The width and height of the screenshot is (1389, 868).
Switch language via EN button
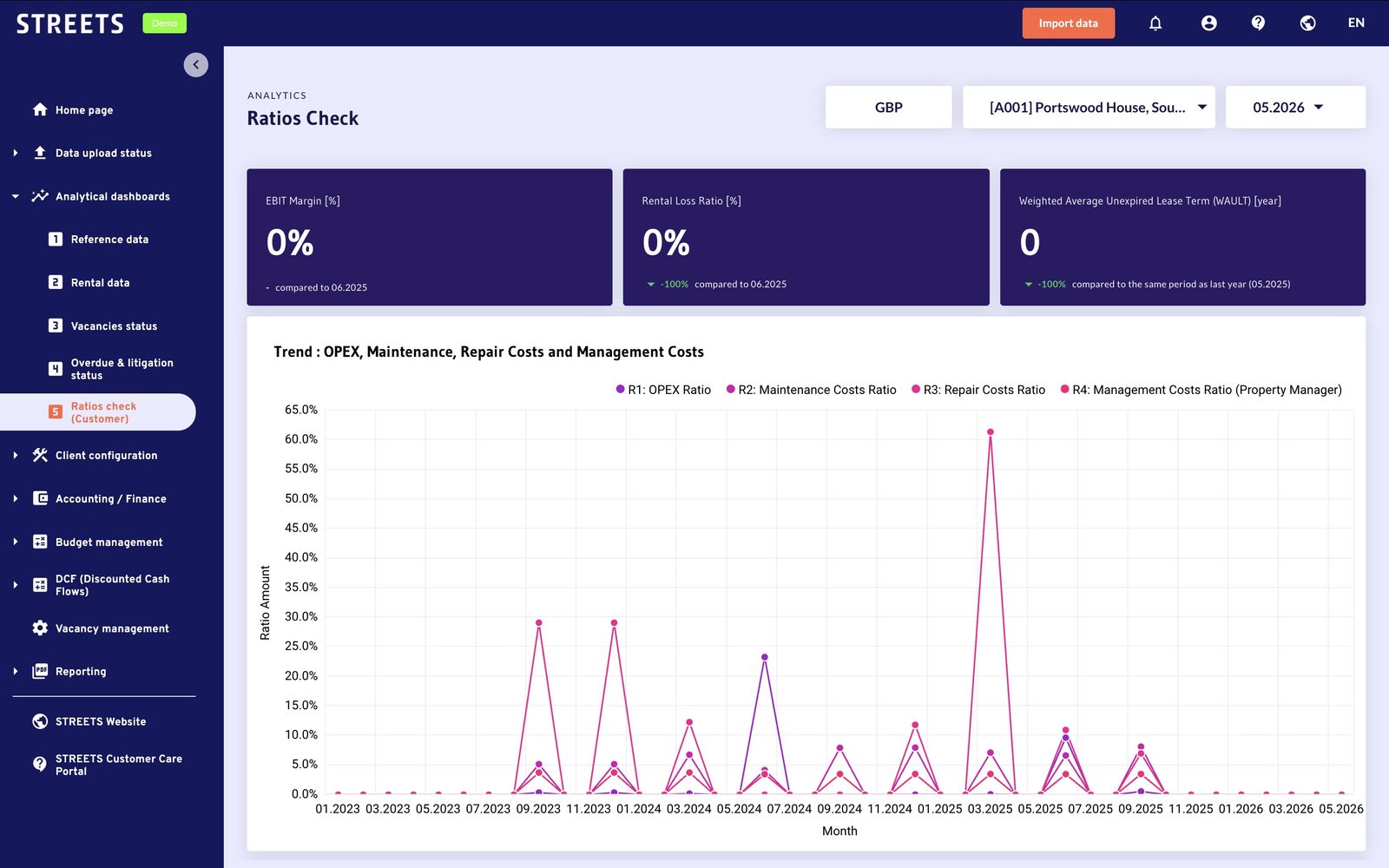click(x=1356, y=23)
